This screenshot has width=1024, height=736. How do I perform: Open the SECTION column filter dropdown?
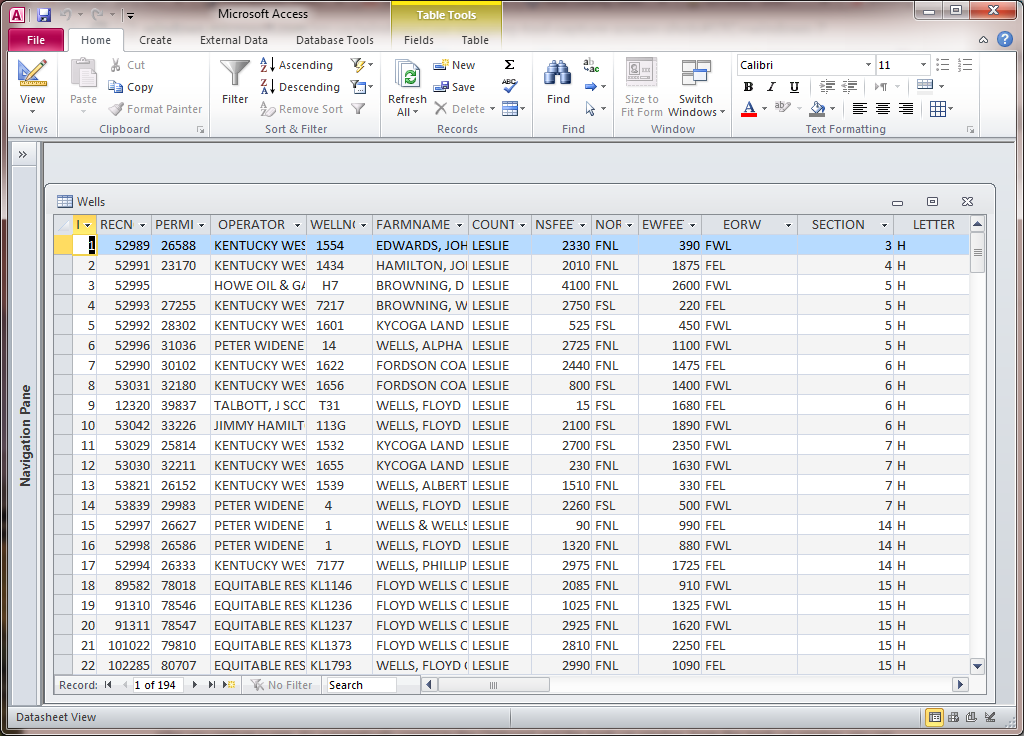click(884, 225)
